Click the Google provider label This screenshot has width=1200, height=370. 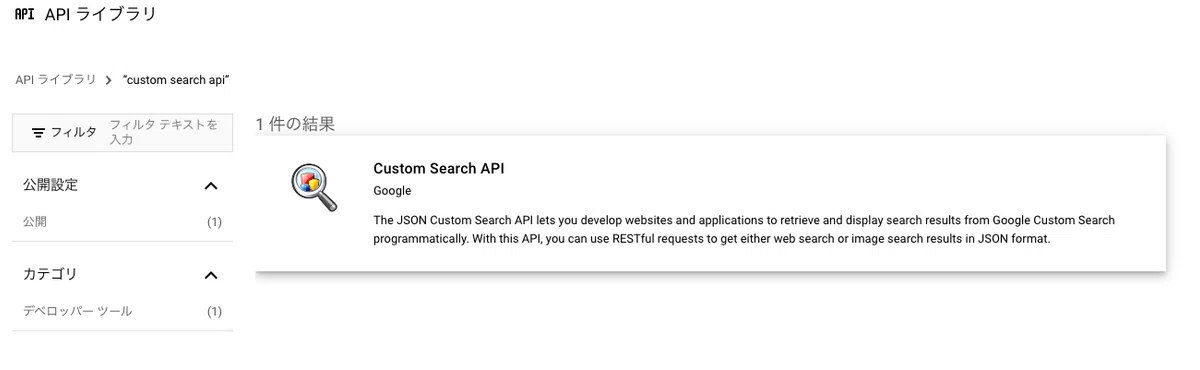pos(392,191)
